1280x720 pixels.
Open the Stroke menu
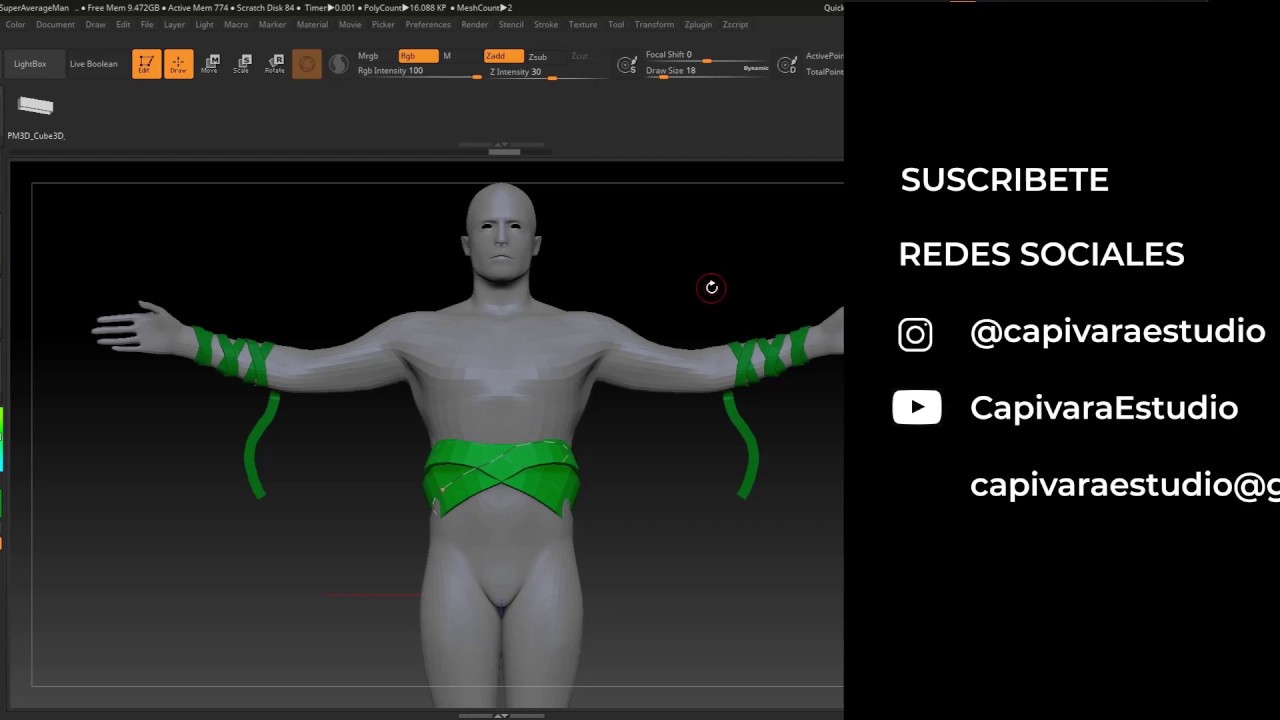coord(546,24)
